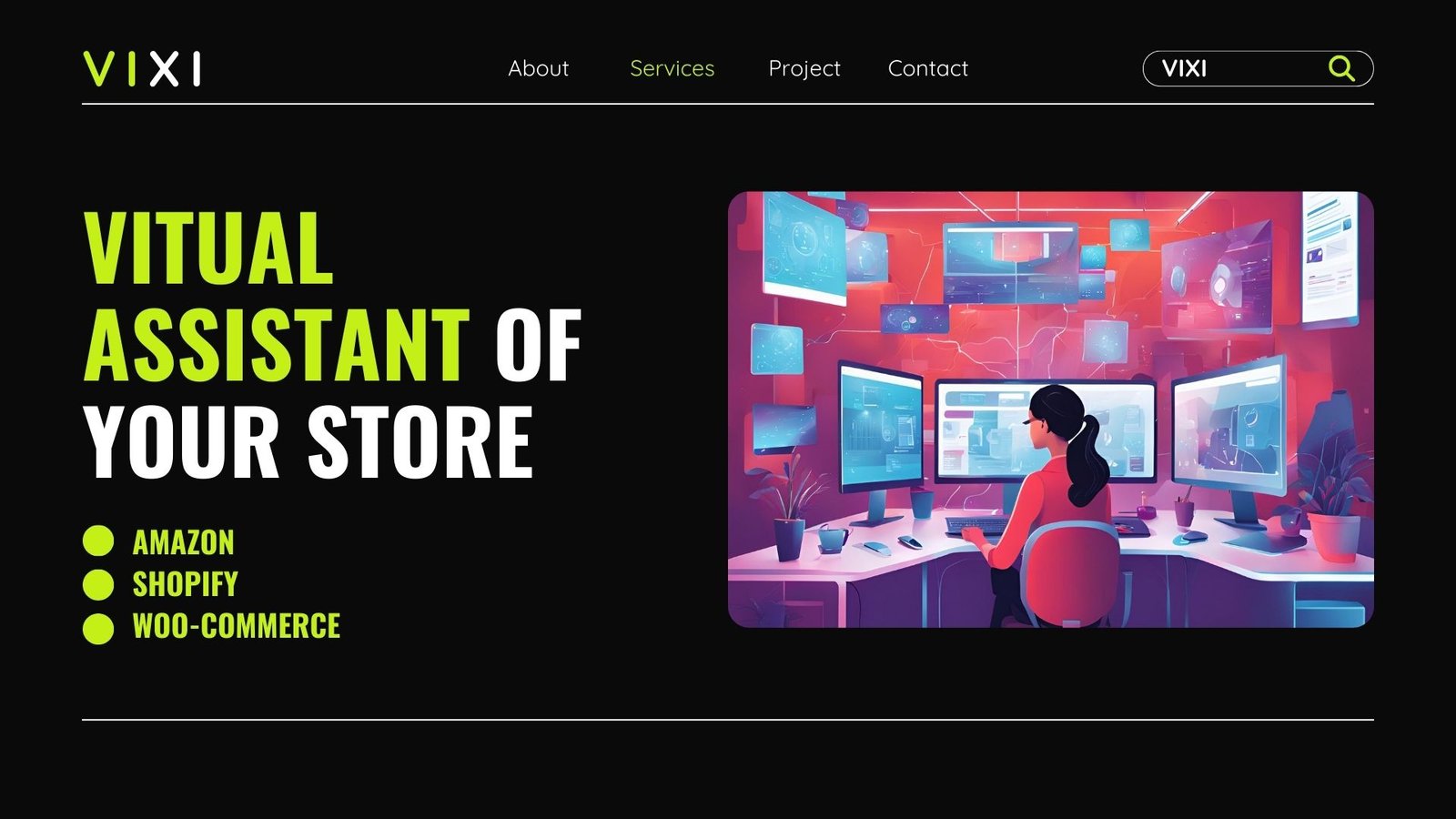This screenshot has width=1456, height=819.
Task: Click the green magnifying glass search icon
Action: (x=1341, y=68)
